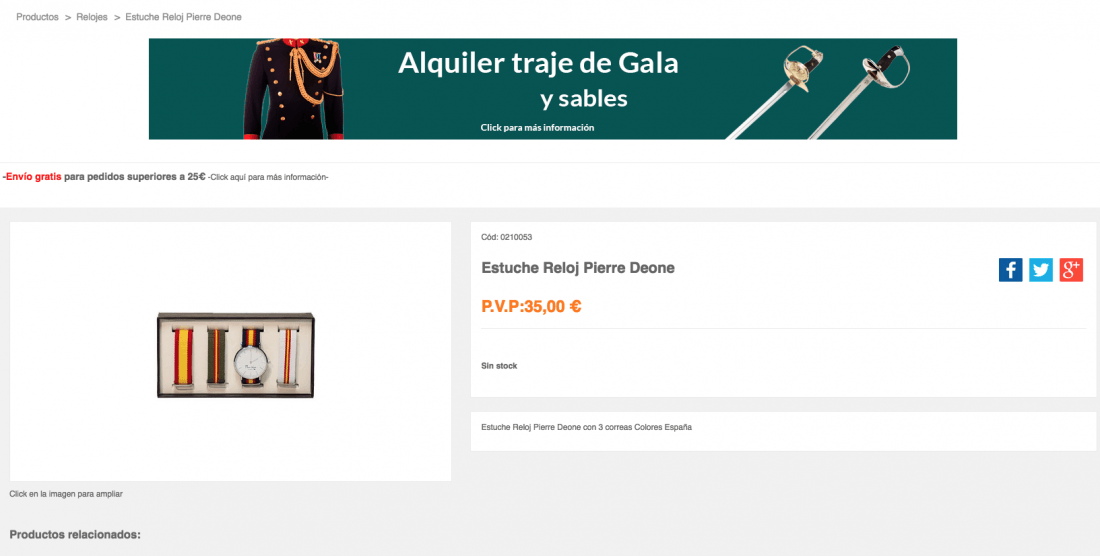Viewport: 1100px width, 556px height.
Task: Open the Alquiler traje de Gala headline
Action: point(538,63)
